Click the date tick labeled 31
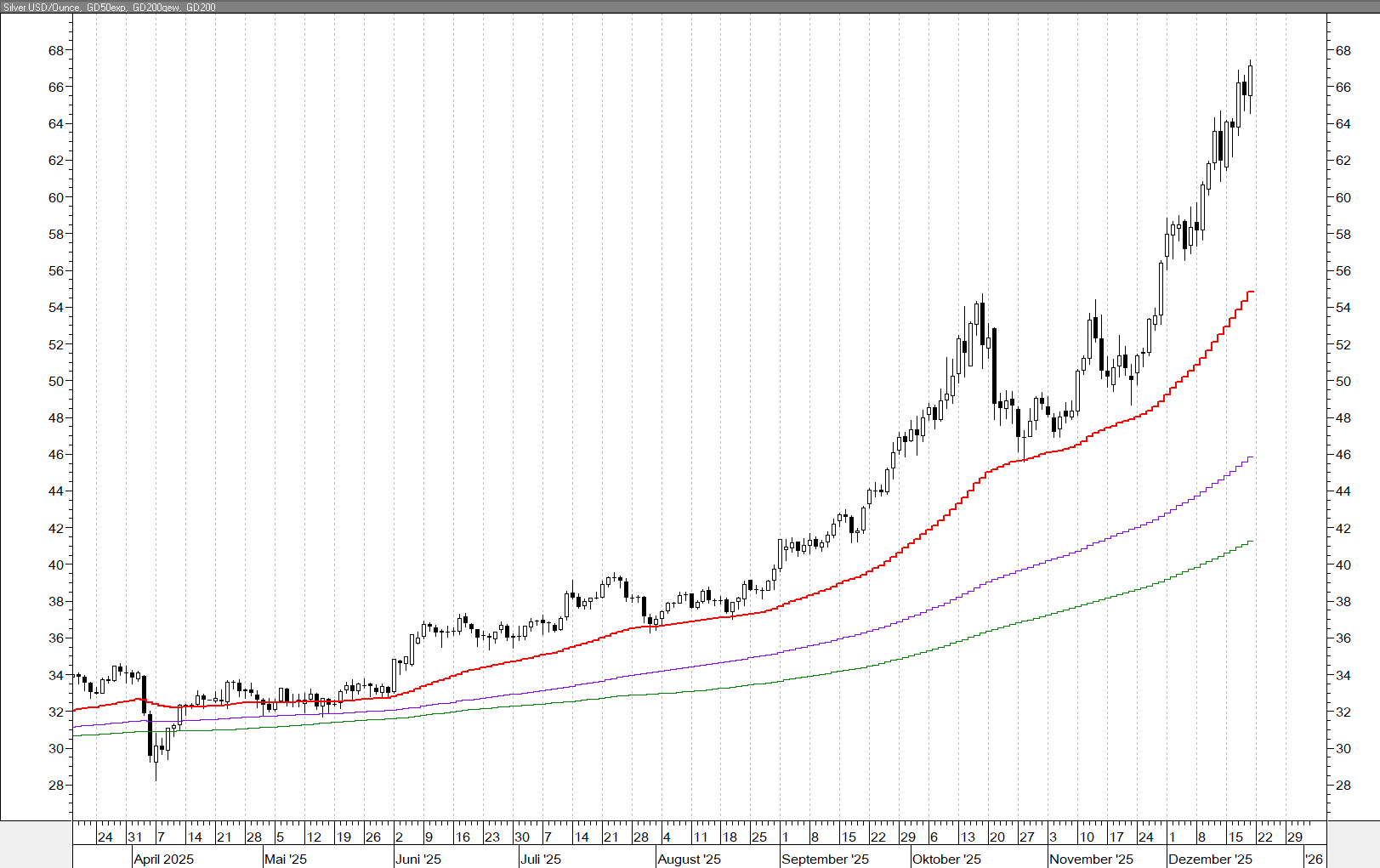The height and width of the screenshot is (868, 1380). (x=134, y=837)
